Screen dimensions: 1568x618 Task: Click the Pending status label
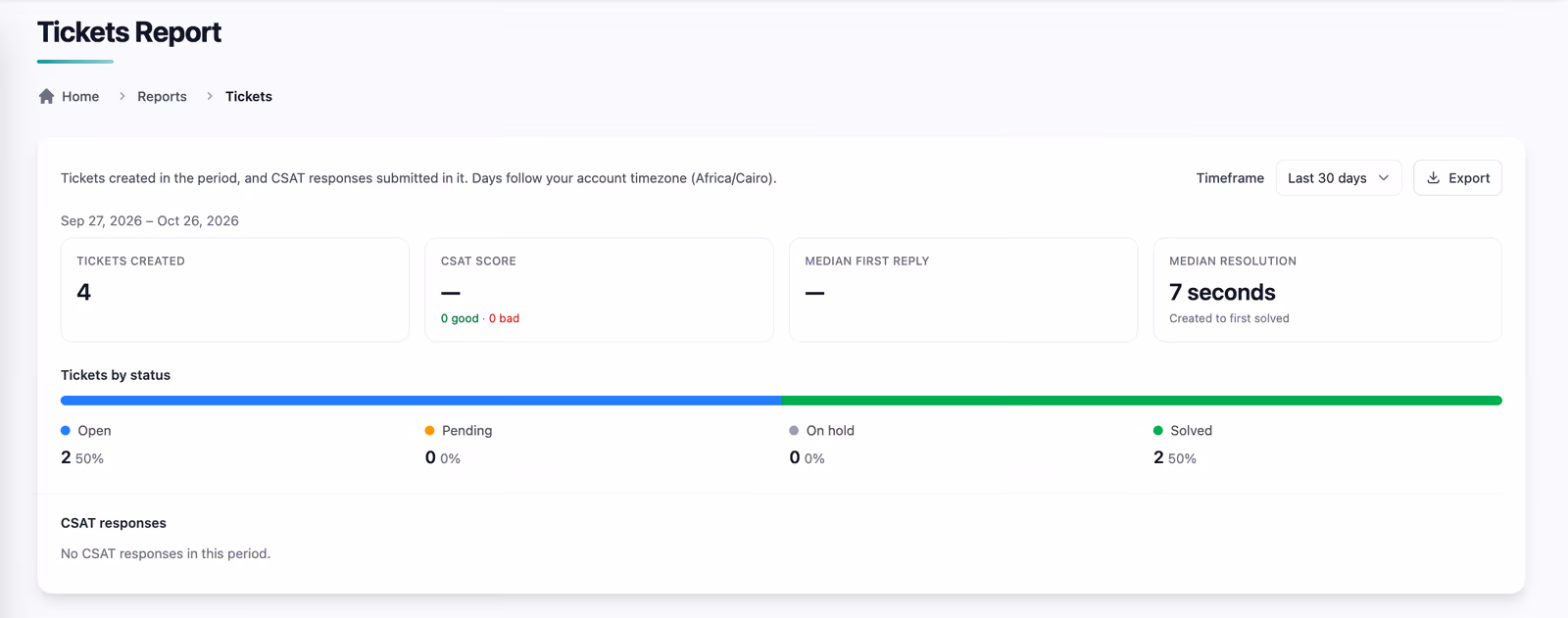pyautogui.click(x=466, y=430)
